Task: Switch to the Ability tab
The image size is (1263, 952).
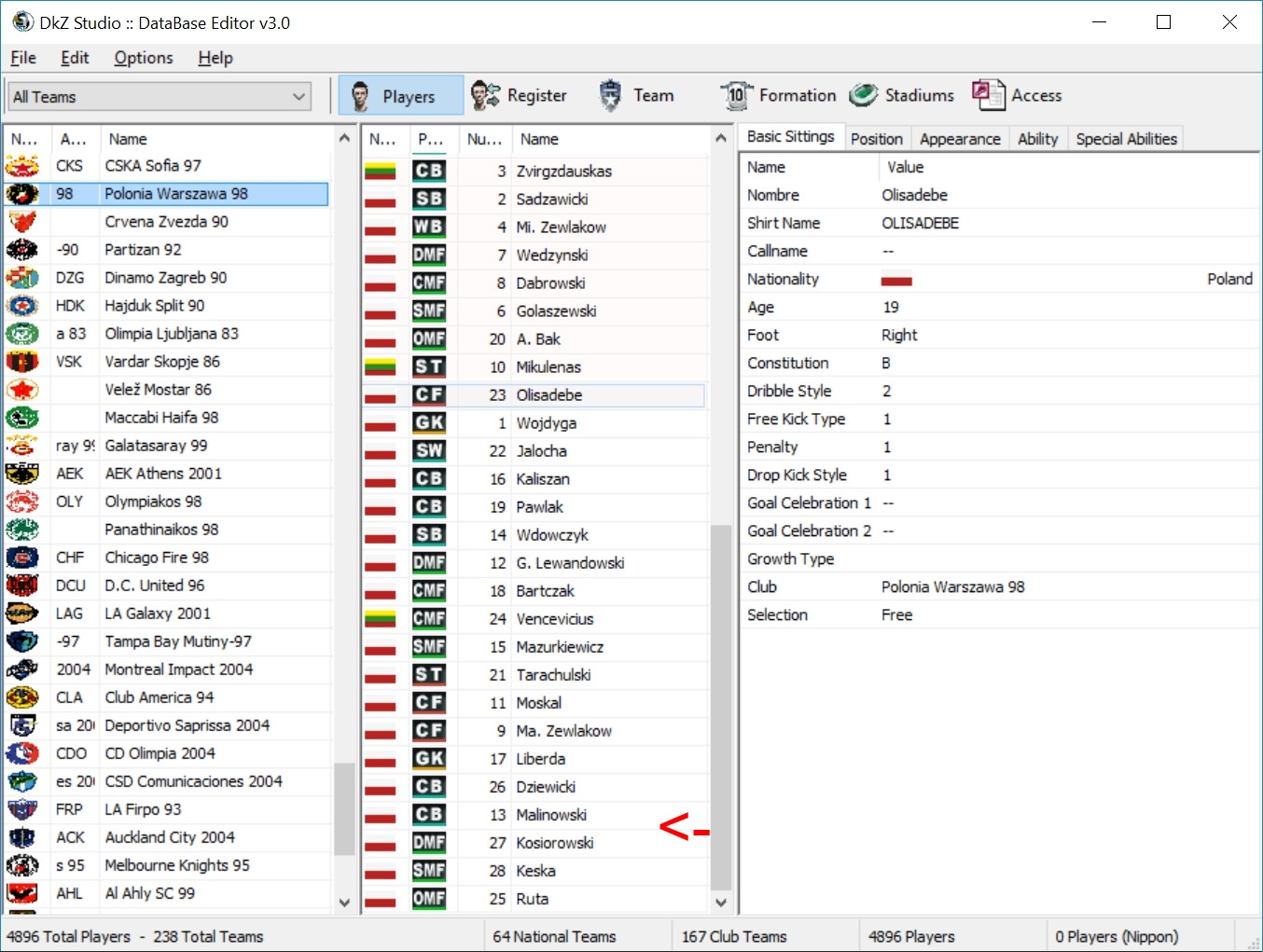Action: (x=1037, y=139)
